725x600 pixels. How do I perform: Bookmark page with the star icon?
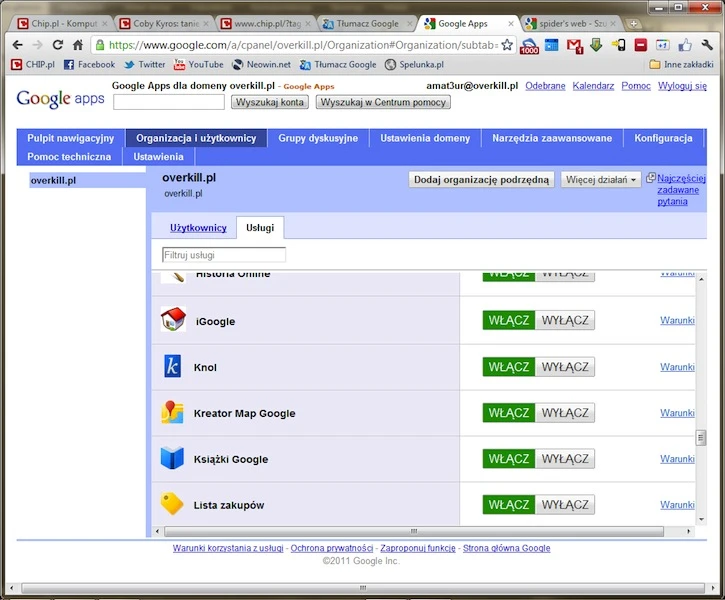(x=507, y=45)
